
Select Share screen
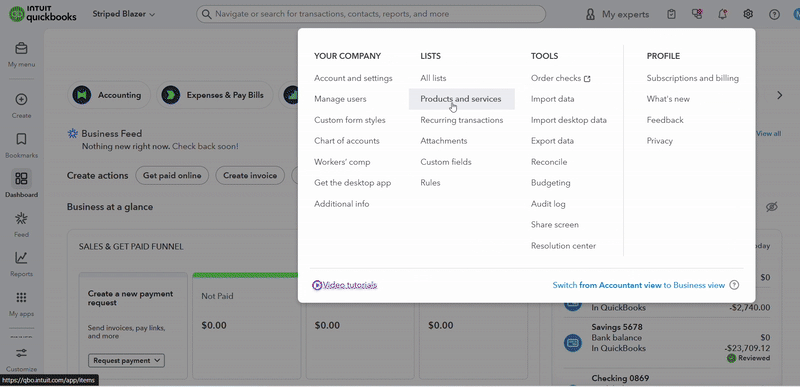[x=555, y=224]
